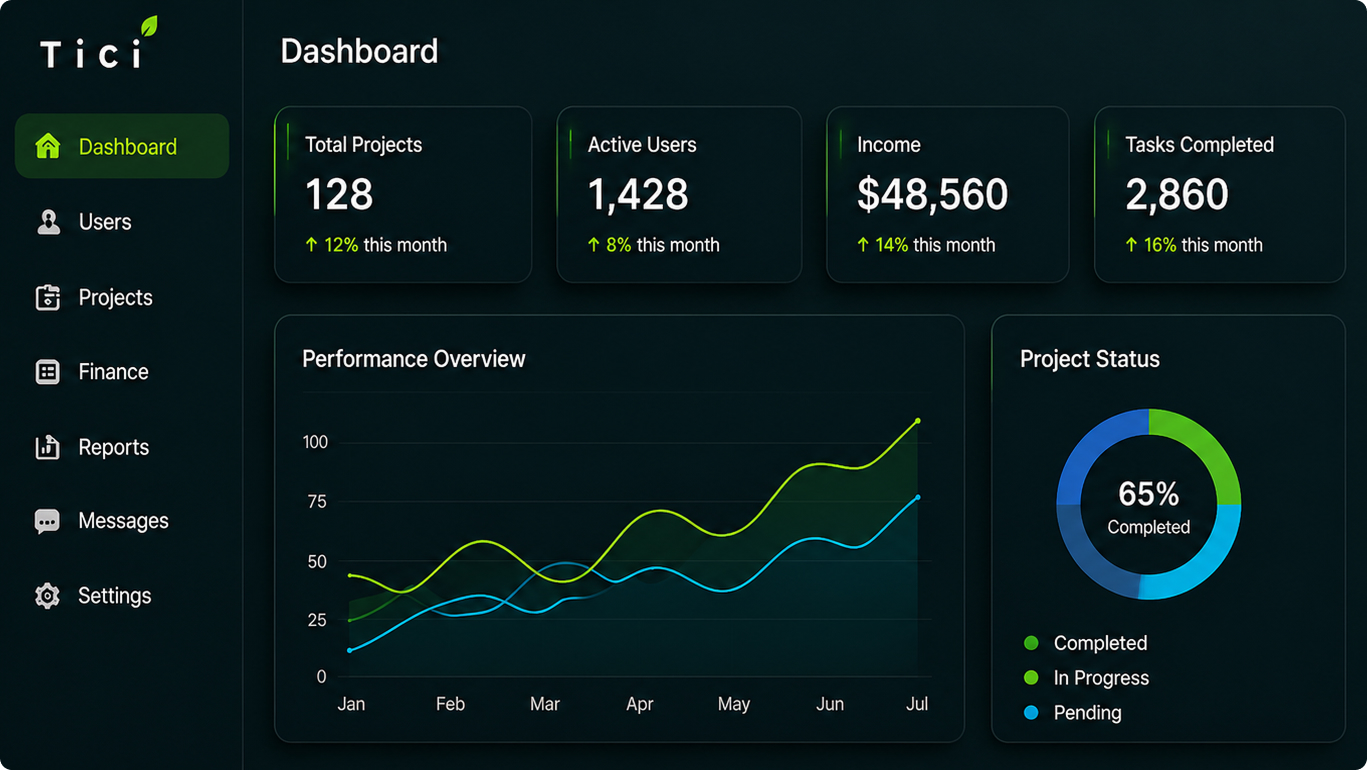
Task: Select the Income stat card
Action: click(x=948, y=195)
